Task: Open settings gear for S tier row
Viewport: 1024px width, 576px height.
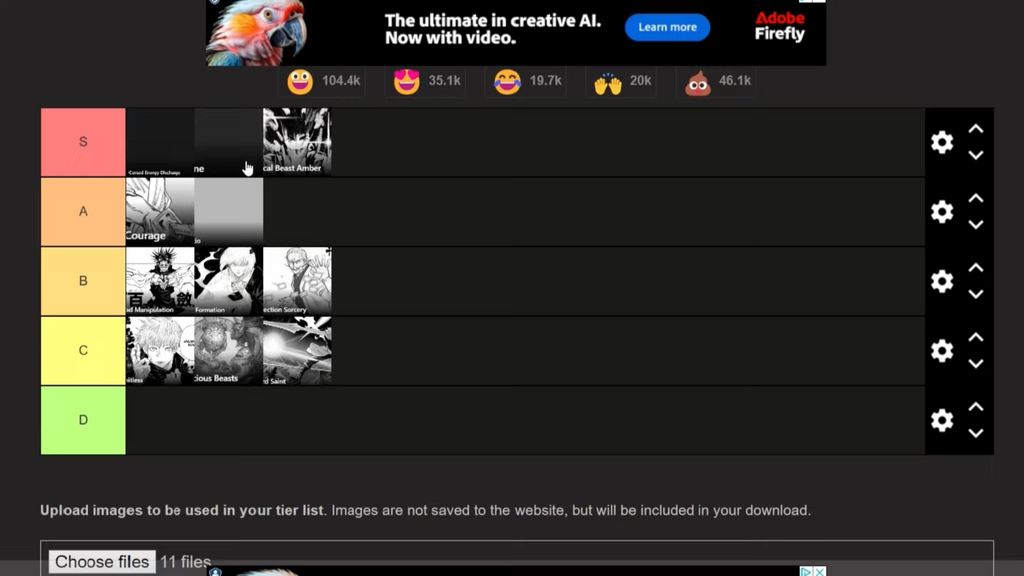Action: (942, 142)
